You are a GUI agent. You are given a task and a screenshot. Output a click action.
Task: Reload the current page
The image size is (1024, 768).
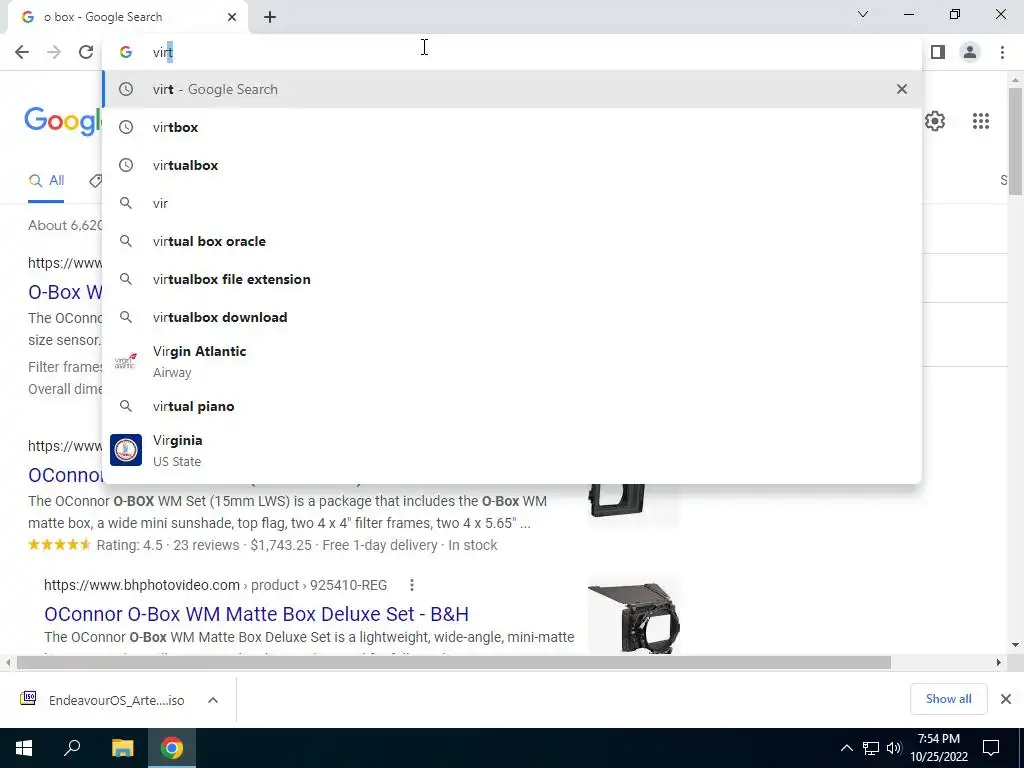point(86,52)
